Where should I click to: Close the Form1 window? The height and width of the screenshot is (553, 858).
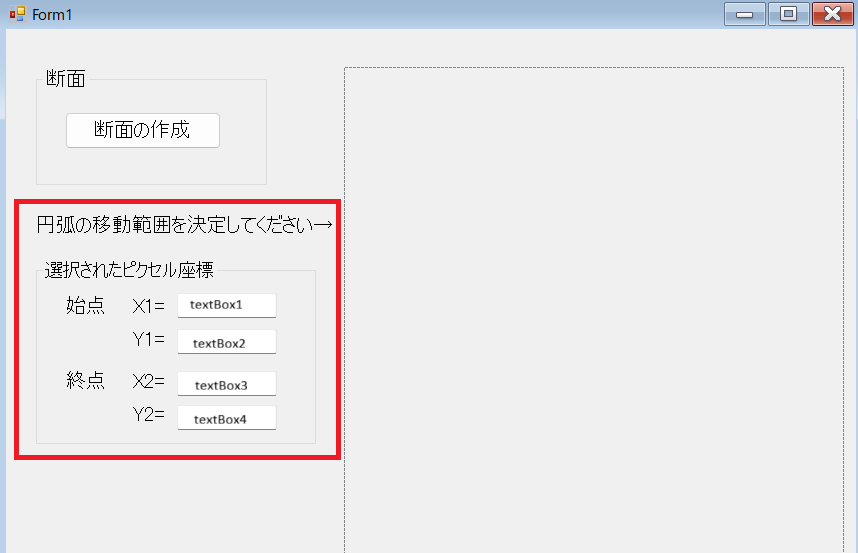[832, 14]
